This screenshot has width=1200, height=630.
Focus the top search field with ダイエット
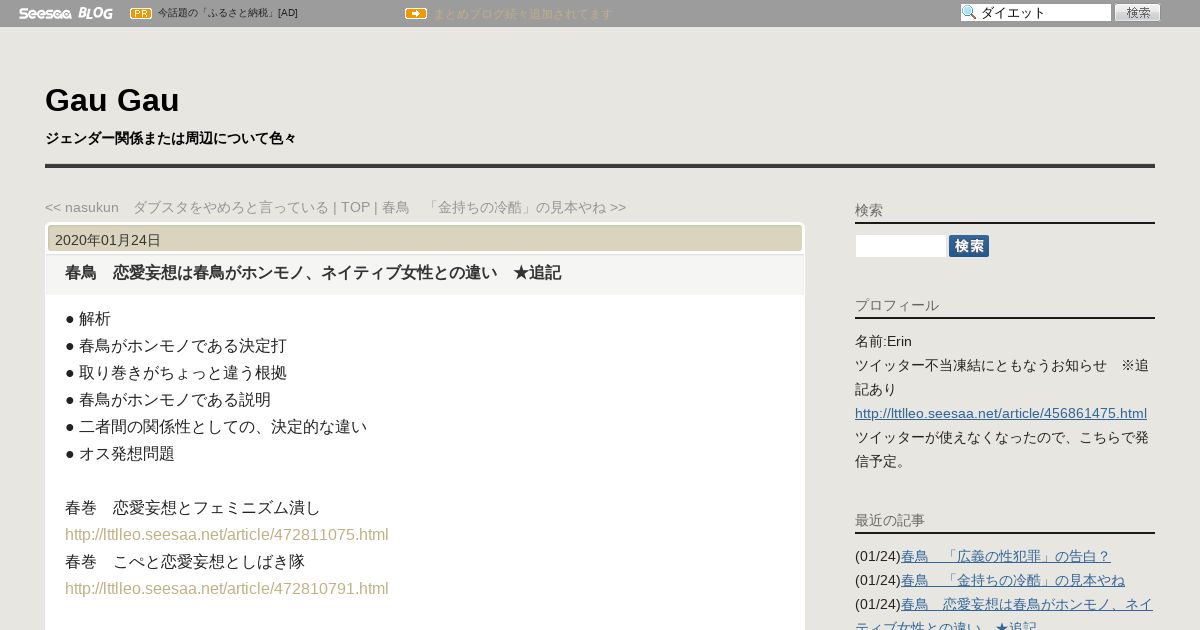(1036, 12)
